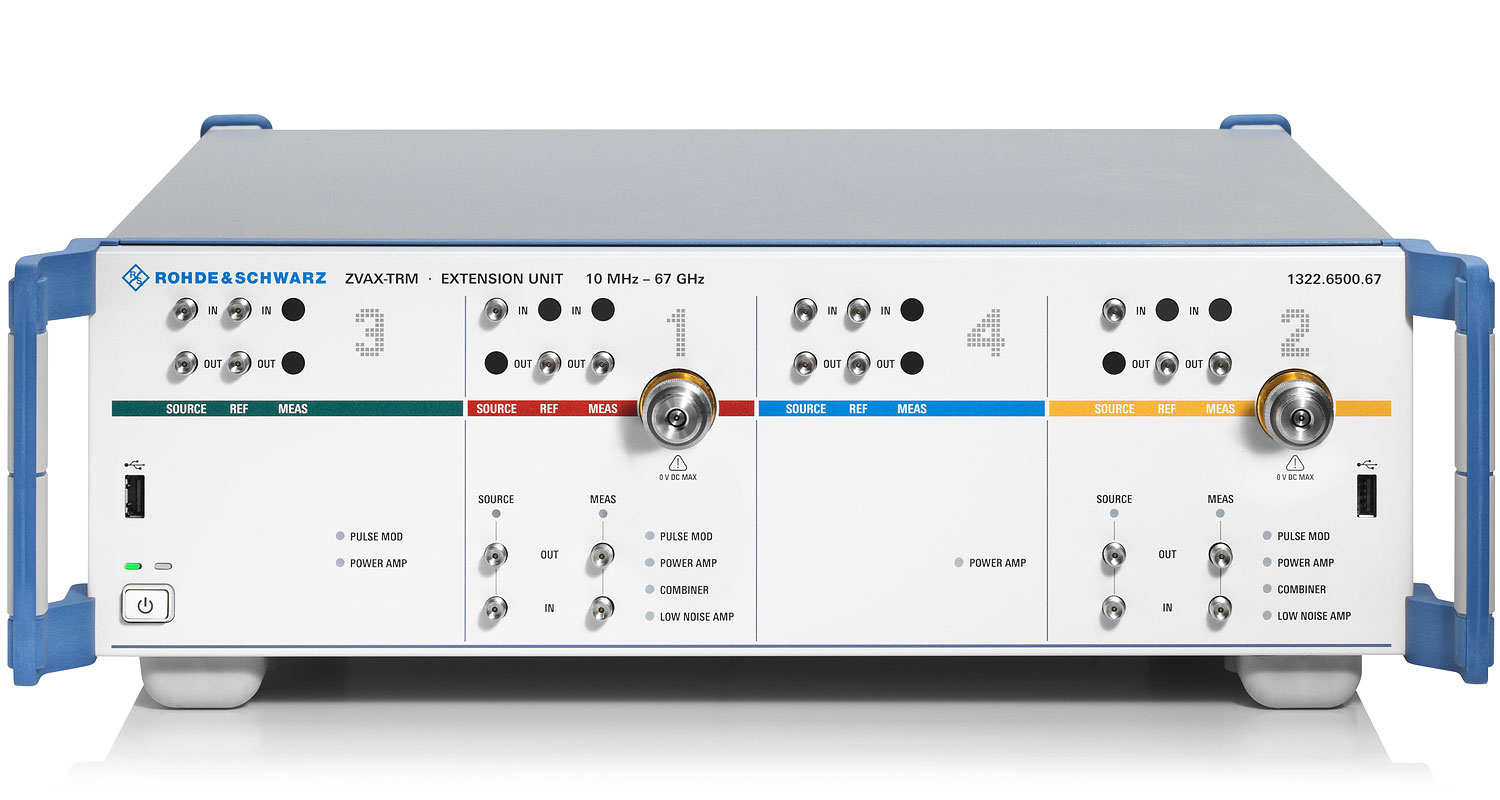1500x800 pixels.
Task: Push the power standby button
Action: click(147, 605)
